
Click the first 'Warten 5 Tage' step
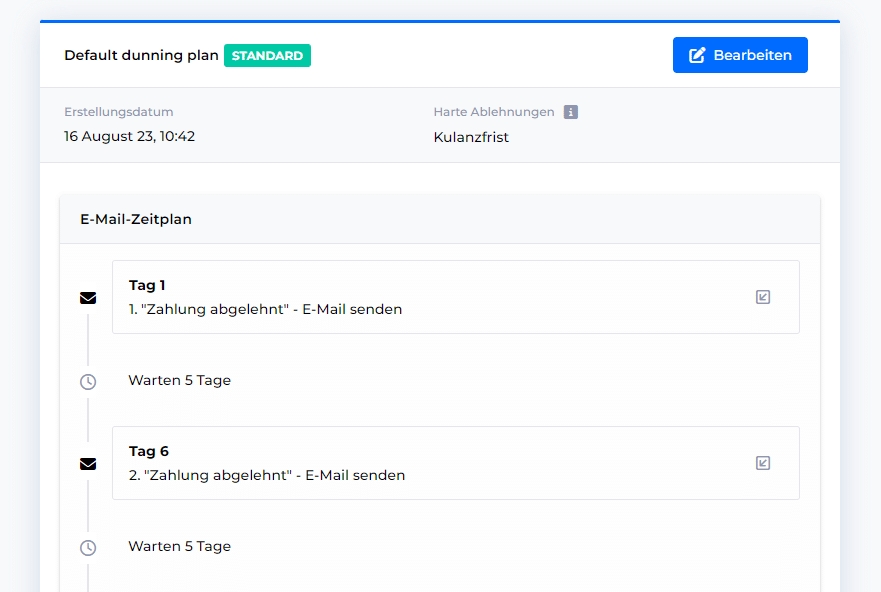click(180, 380)
